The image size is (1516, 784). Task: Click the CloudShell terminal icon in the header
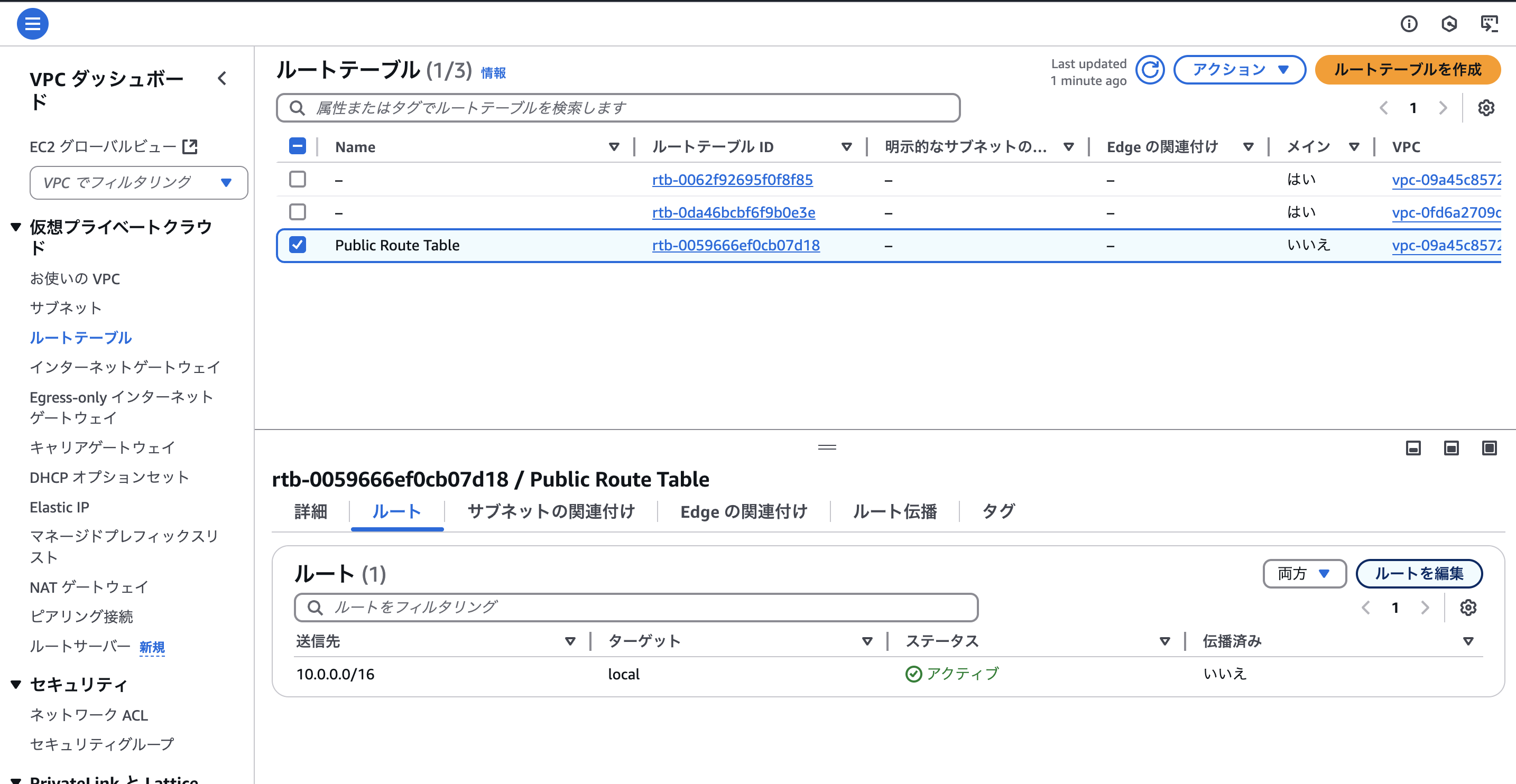1489,24
